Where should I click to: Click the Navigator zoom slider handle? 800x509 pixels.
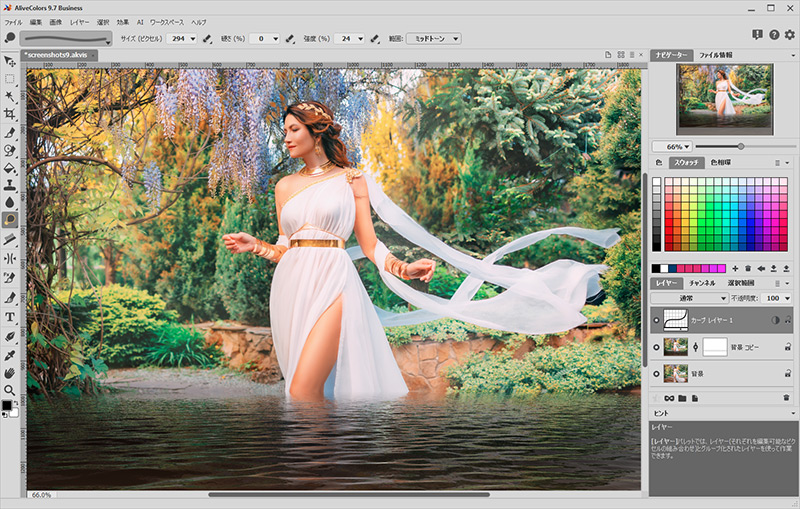(x=741, y=147)
